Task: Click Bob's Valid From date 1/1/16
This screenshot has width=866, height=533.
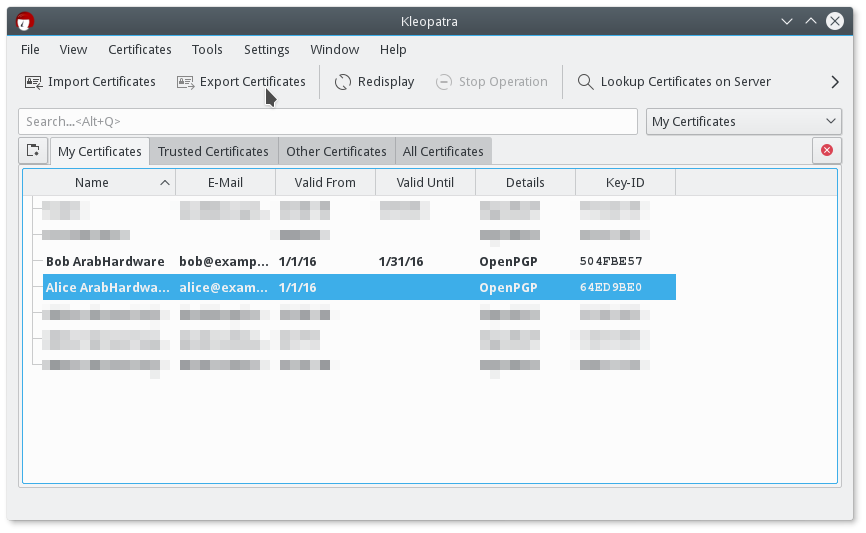Action: point(298,262)
